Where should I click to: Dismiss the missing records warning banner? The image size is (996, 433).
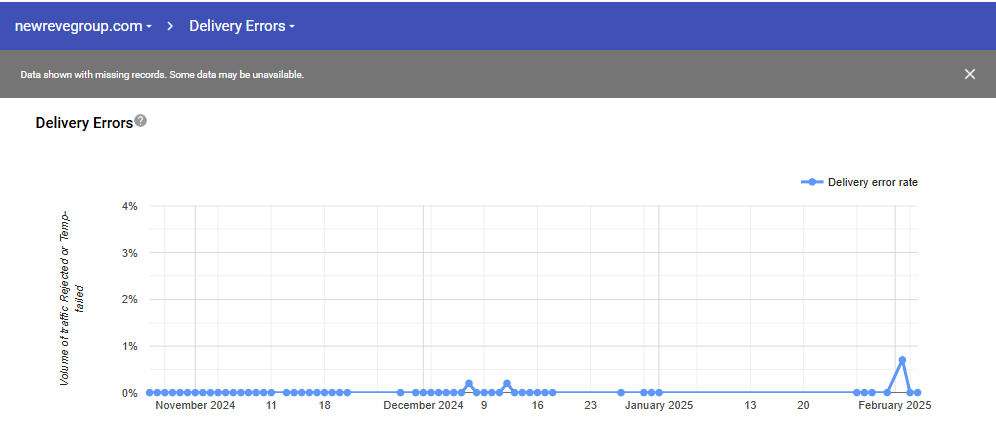(969, 74)
